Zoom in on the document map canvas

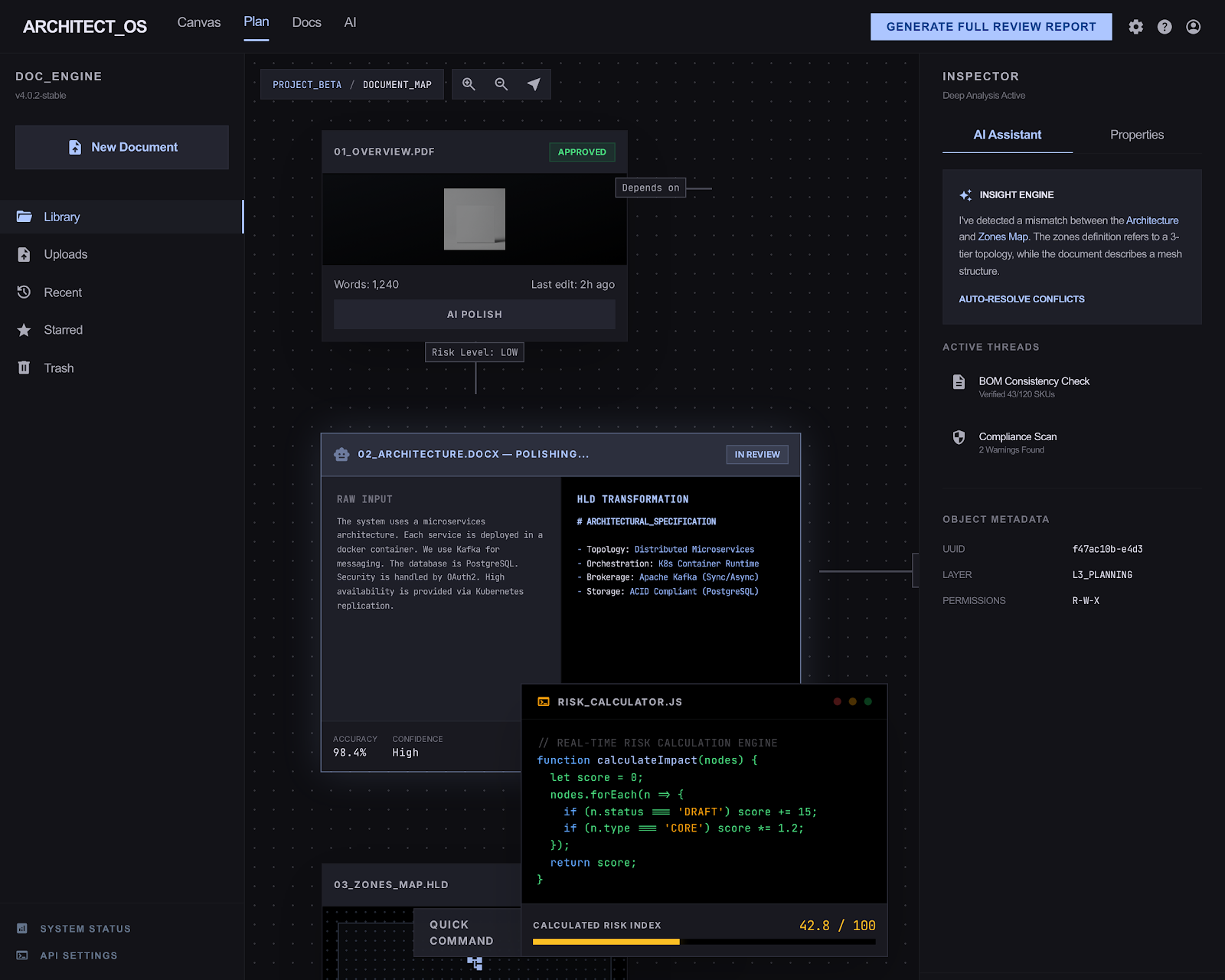[x=469, y=84]
